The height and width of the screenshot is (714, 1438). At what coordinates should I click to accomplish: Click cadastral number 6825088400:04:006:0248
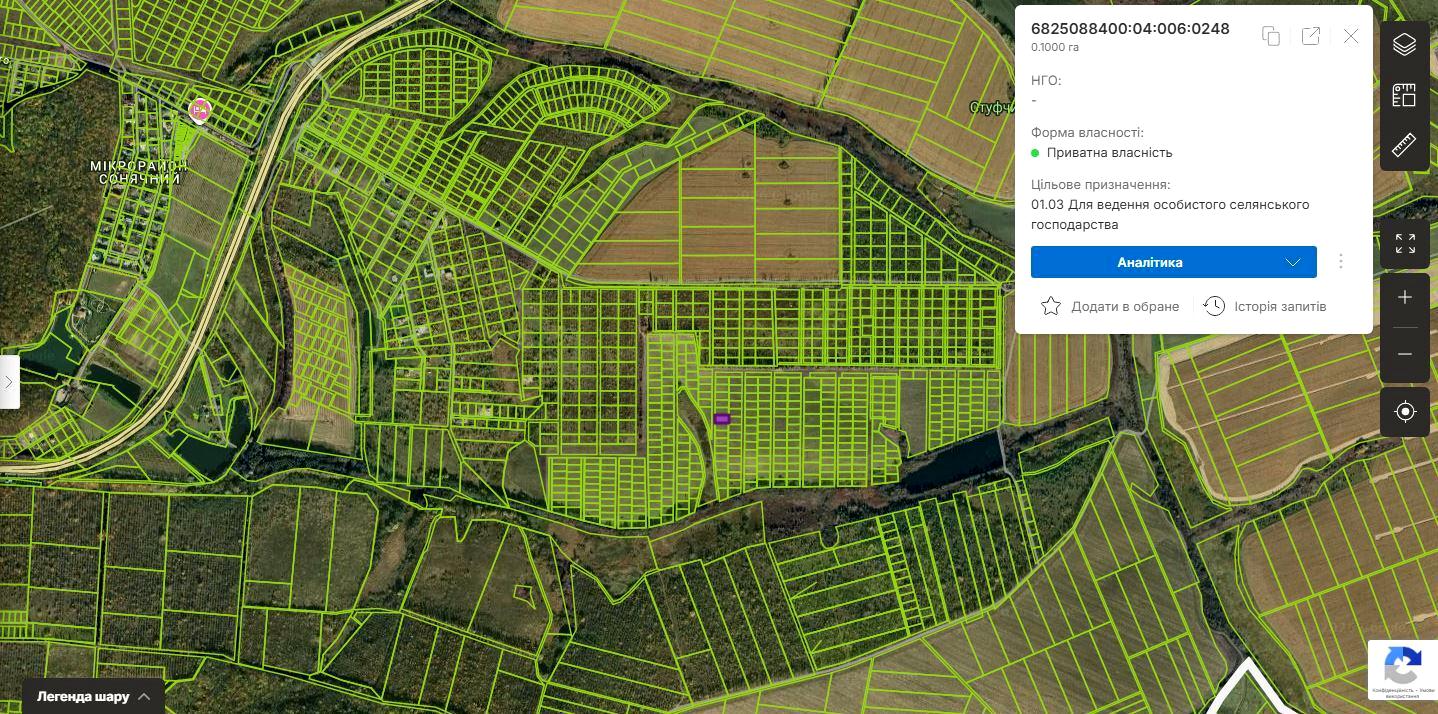[1130, 28]
